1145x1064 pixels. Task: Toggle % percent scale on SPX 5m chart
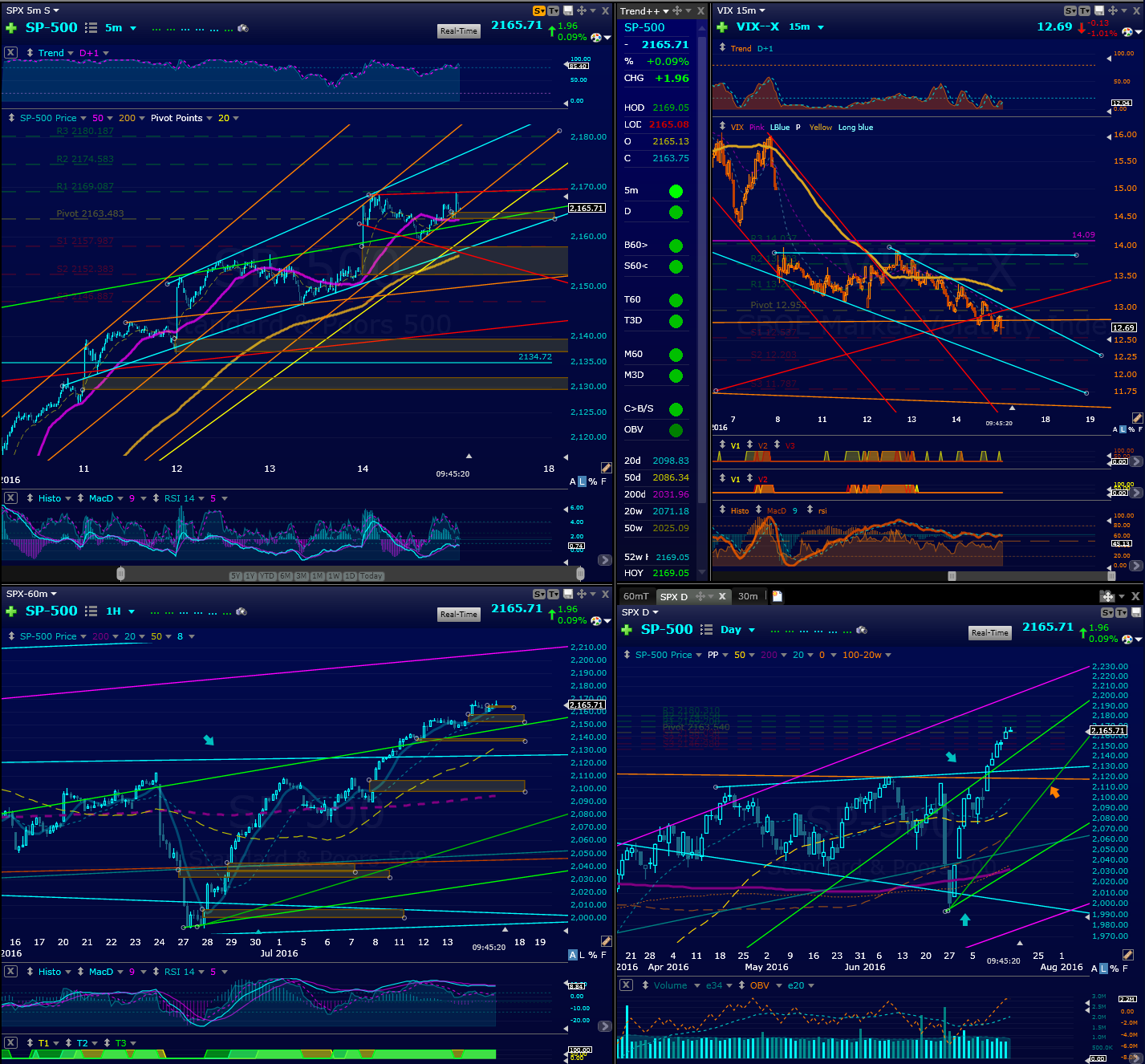tap(593, 481)
